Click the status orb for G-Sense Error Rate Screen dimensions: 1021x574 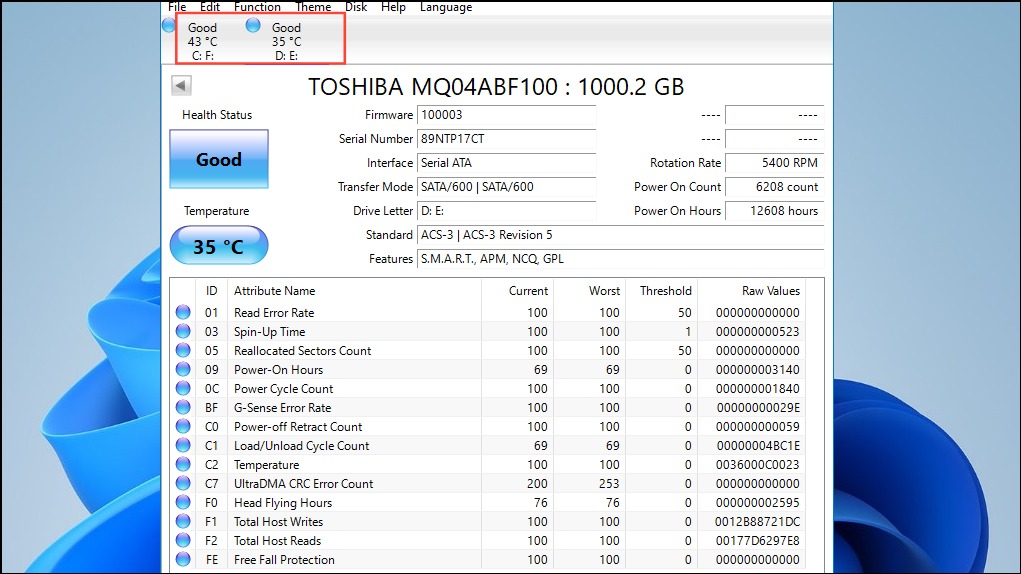pos(183,407)
